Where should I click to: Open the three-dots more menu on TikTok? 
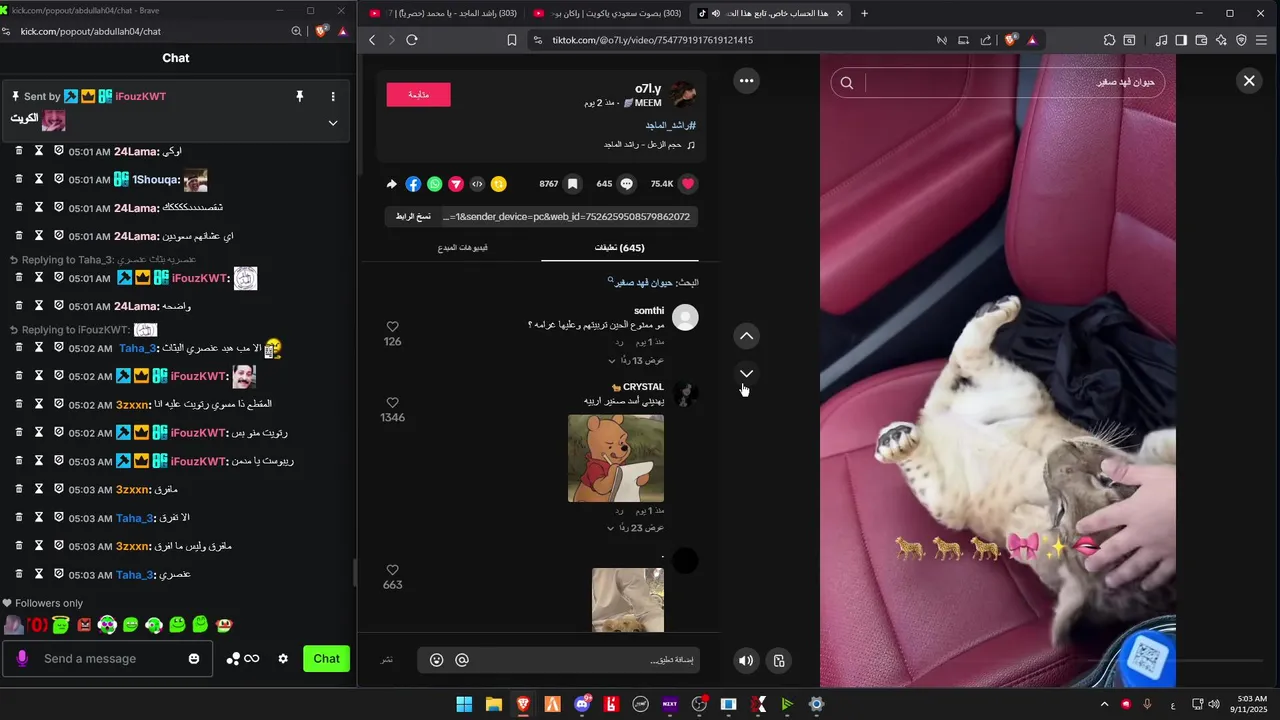click(746, 80)
